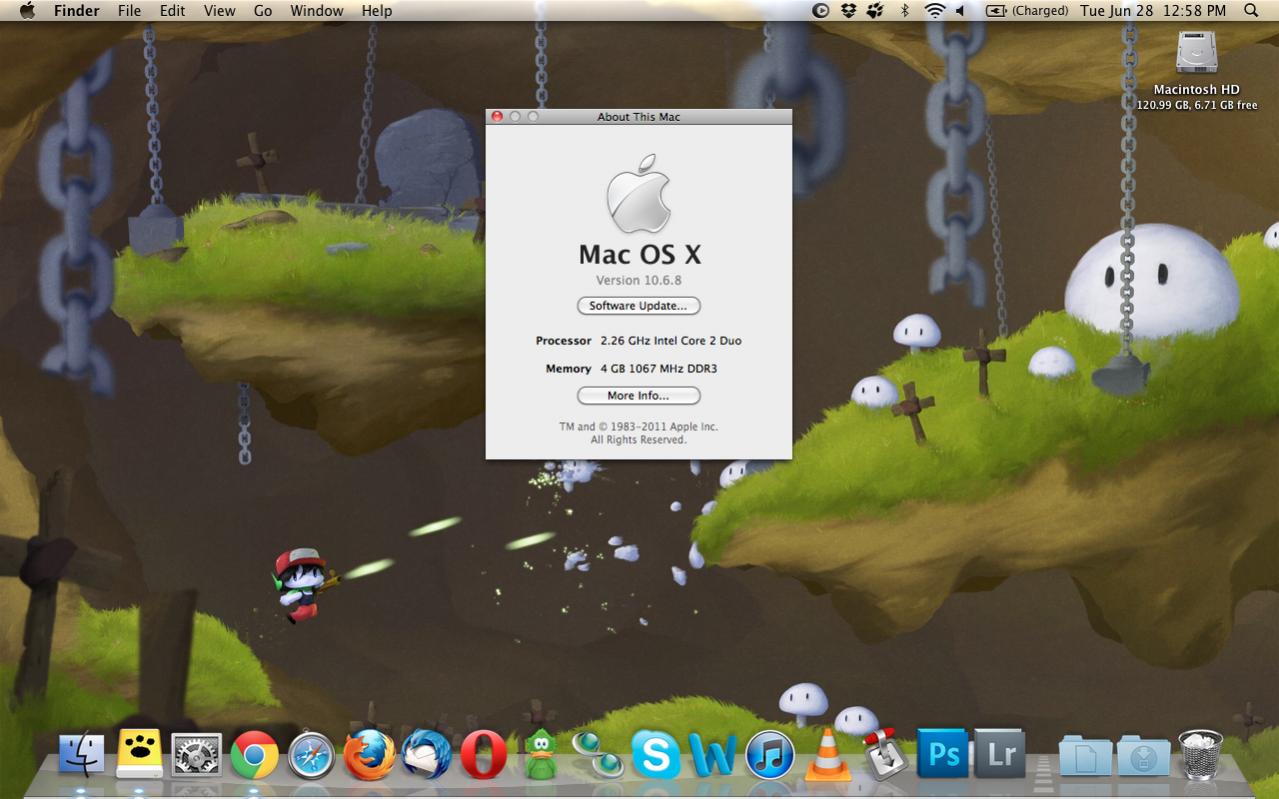Launch iTunes from the dock
The image size is (1279, 799).
coord(770,755)
